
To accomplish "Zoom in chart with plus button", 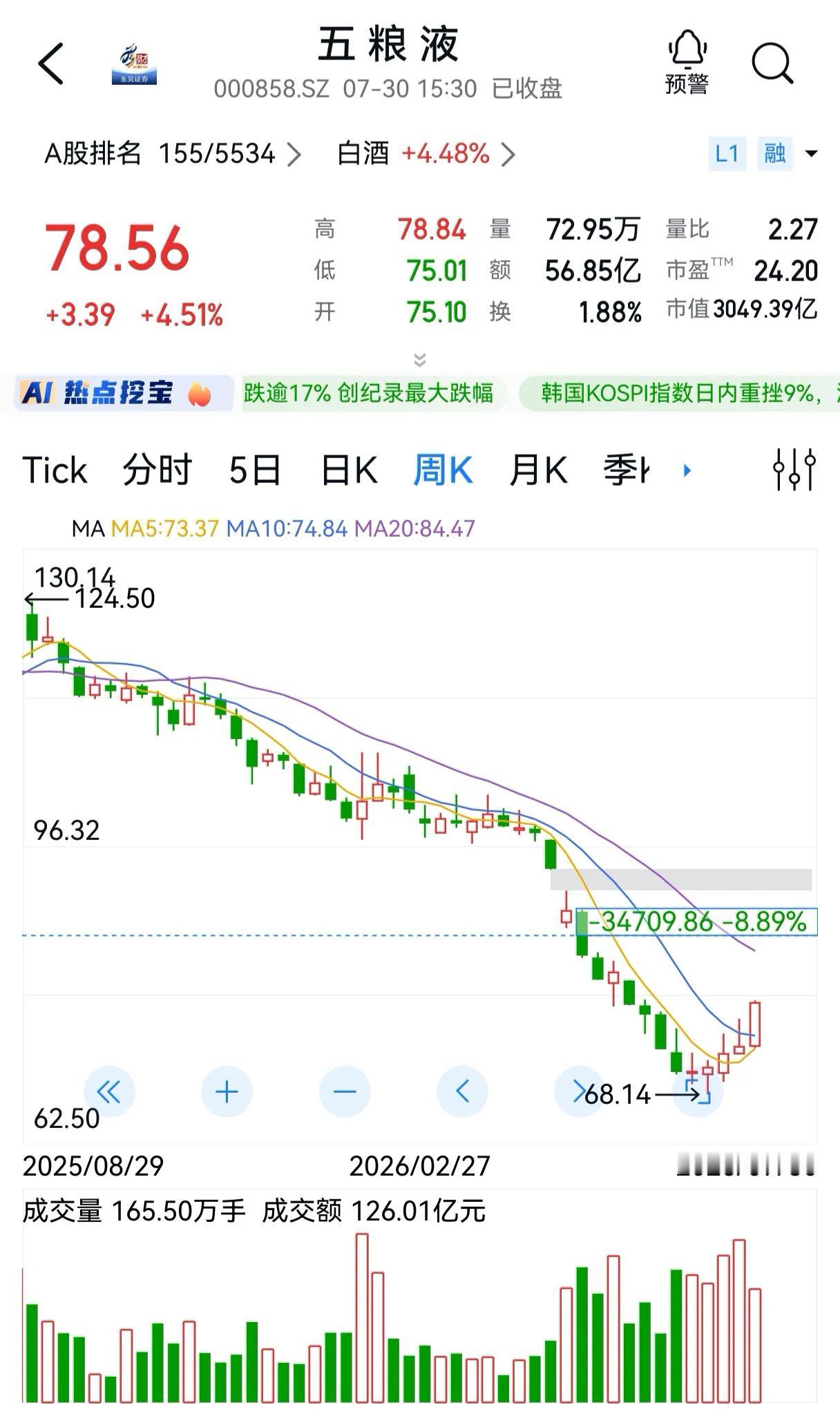I will 227,1091.
